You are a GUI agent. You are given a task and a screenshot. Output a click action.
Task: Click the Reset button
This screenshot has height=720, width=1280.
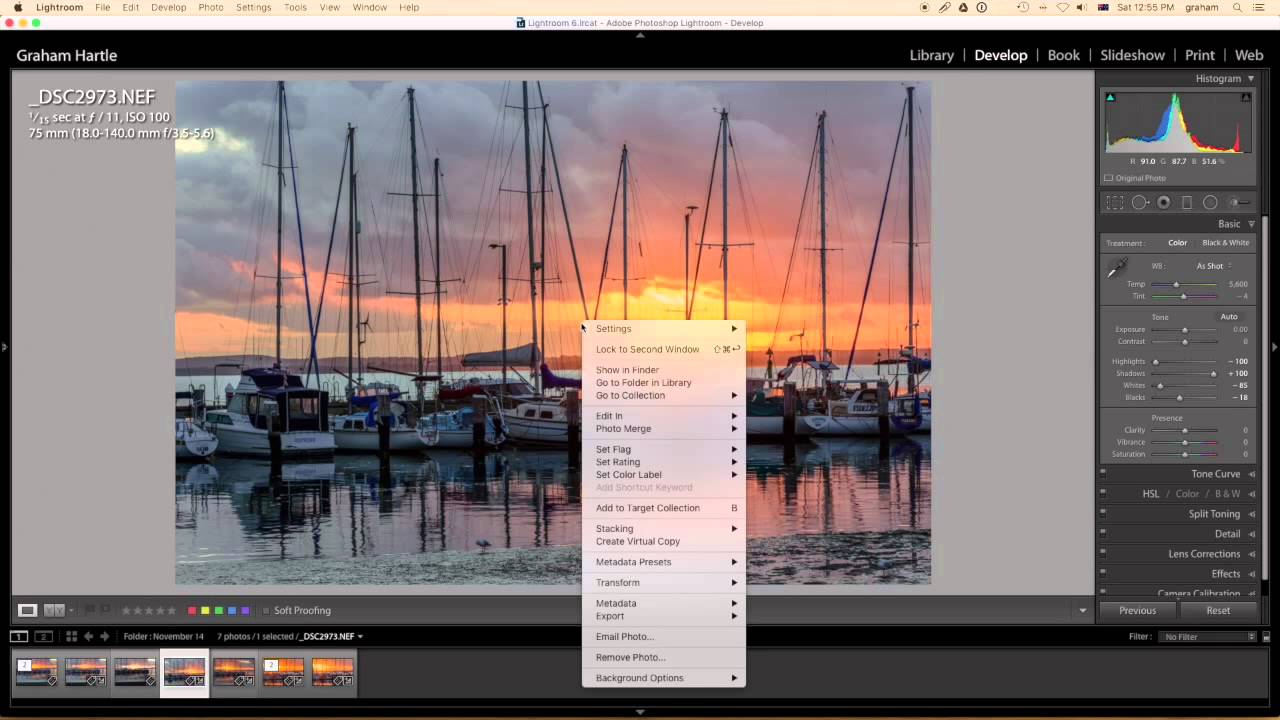click(1218, 610)
